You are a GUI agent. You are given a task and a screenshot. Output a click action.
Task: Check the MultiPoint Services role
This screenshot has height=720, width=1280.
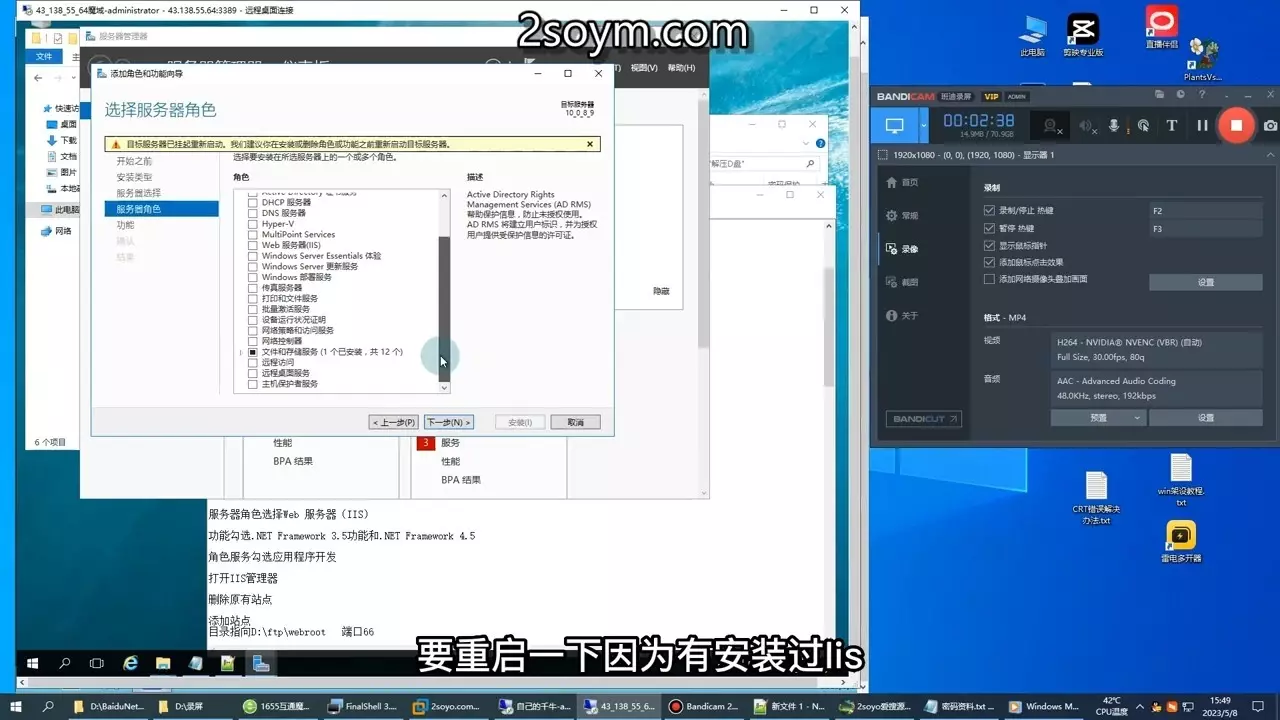pos(253,234)
